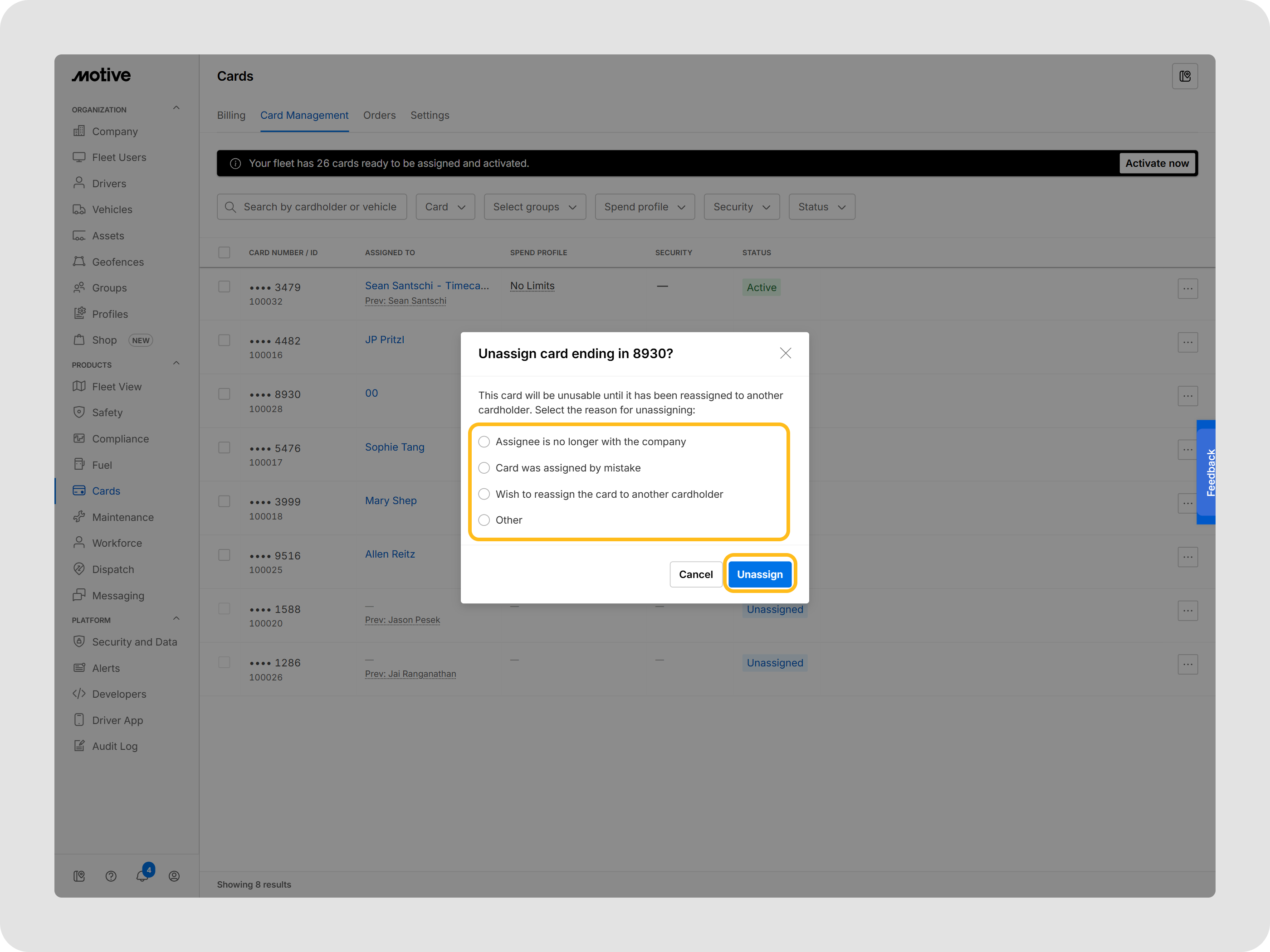Select Vehicles from the Organization sidebar
This screenshot has height=952, width=1270.
(112, 209)
